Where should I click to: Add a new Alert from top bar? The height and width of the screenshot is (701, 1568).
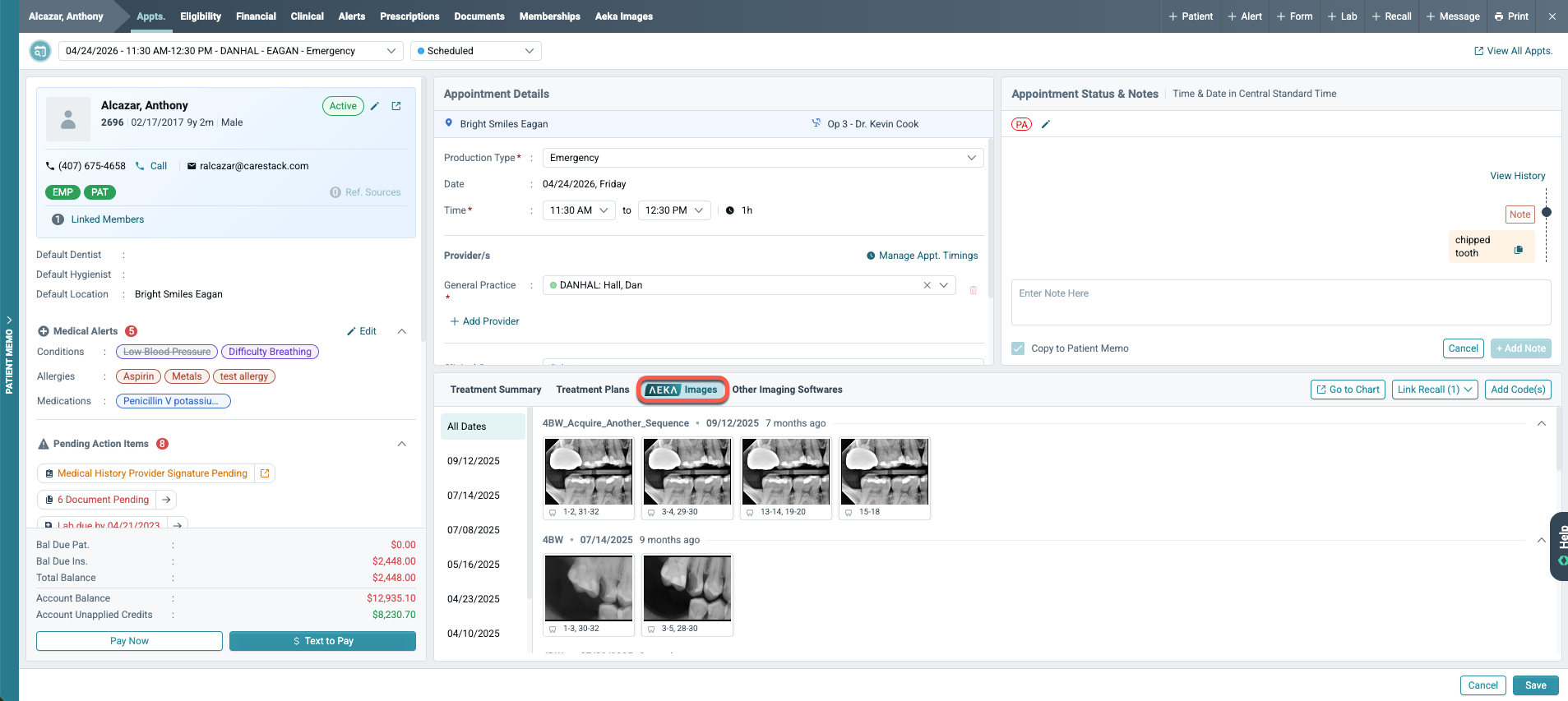(1245, 16)
